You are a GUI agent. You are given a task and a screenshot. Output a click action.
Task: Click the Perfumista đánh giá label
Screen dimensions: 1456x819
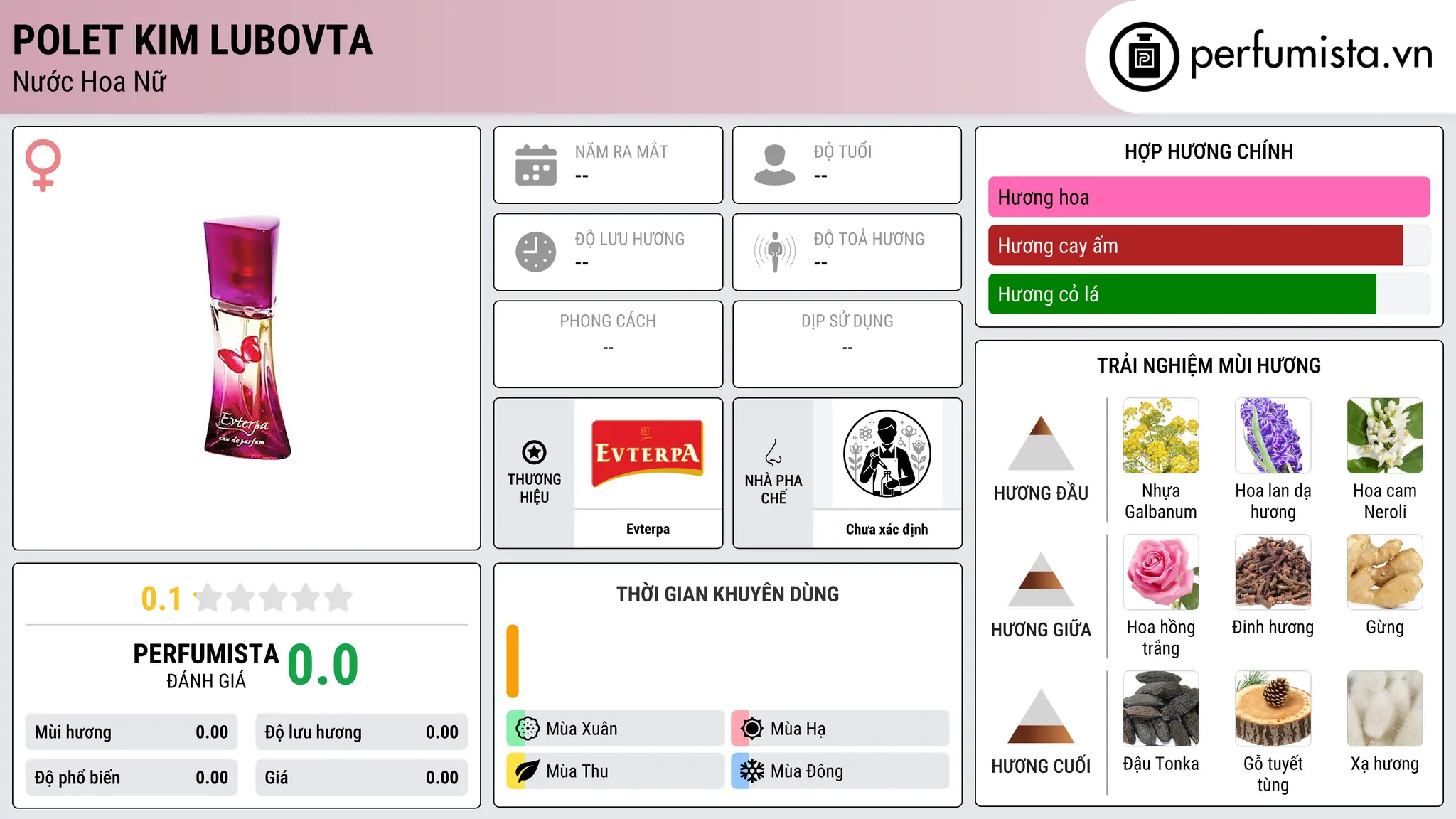[x=206, y=665]
